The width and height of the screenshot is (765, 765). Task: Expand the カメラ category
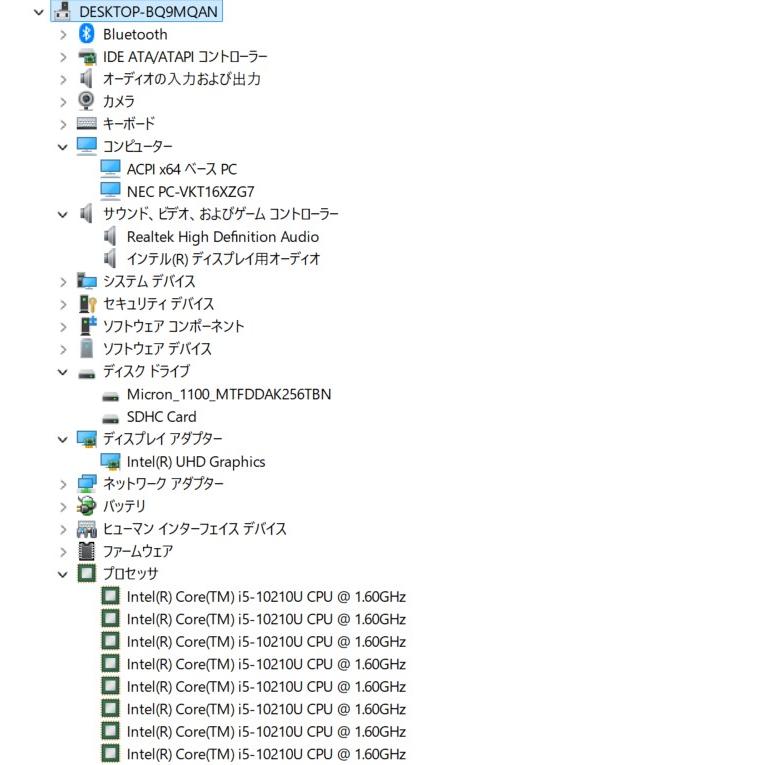pos(63,102)
